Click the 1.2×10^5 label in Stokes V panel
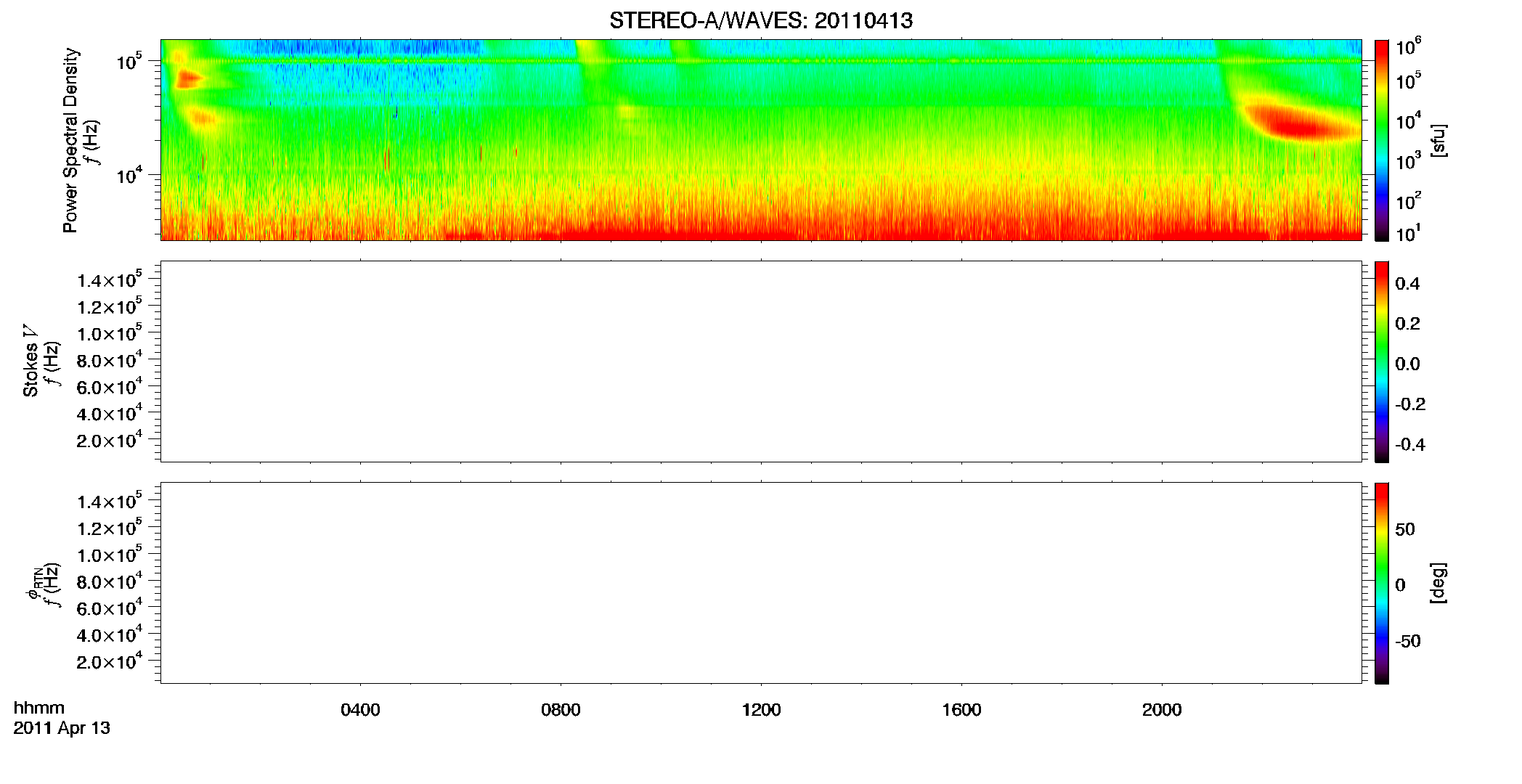 (x=109, y=306)
